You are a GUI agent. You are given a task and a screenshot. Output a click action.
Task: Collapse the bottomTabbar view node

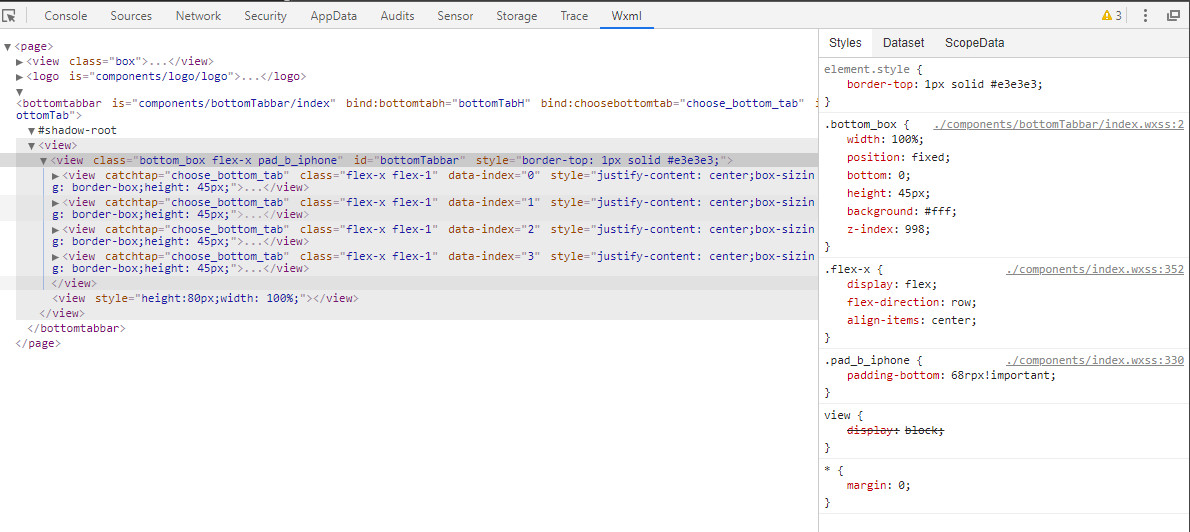pos(43,161)
